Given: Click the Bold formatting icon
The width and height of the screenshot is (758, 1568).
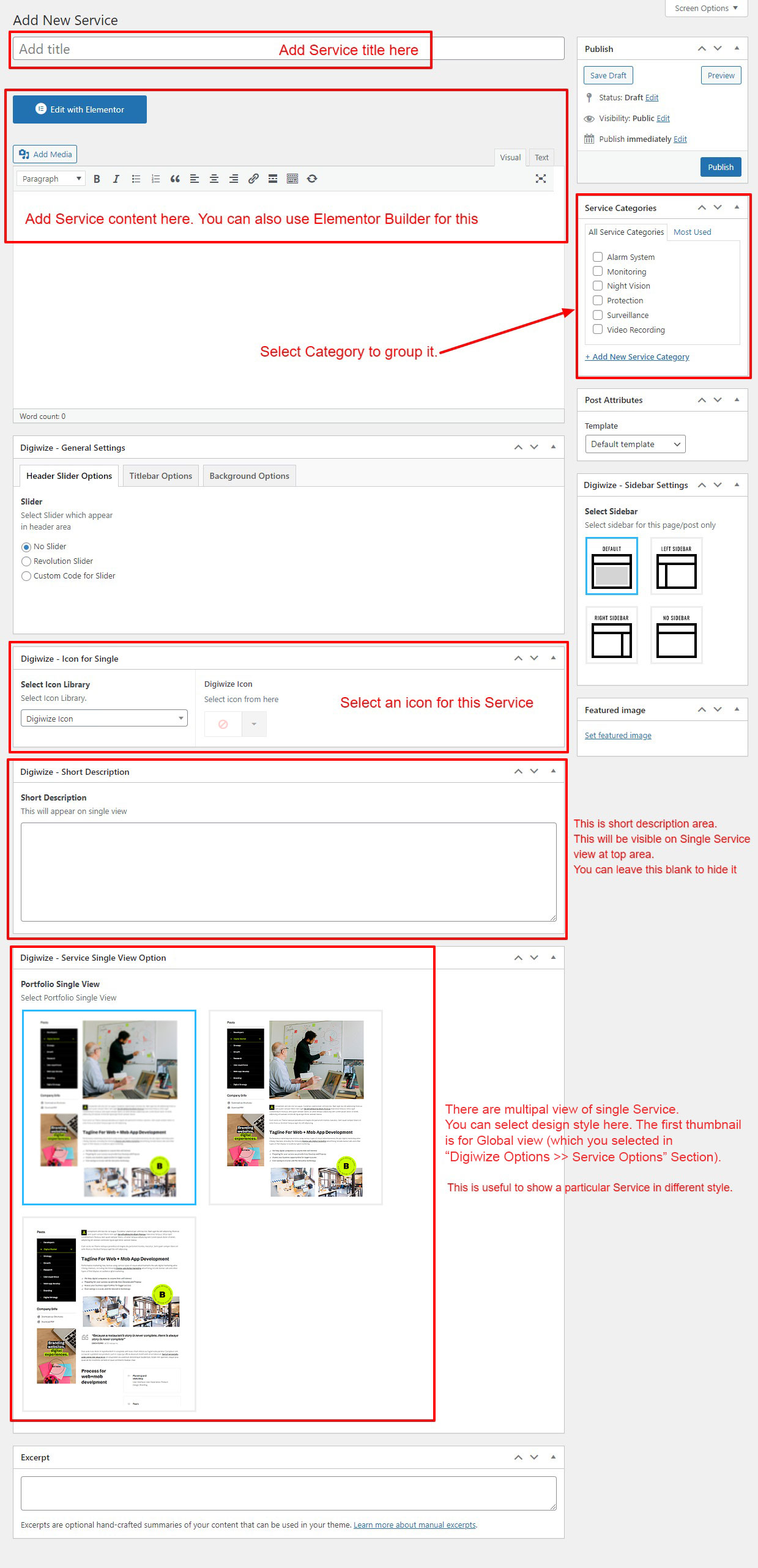Looking at the screenshot, I should point(97,179).
